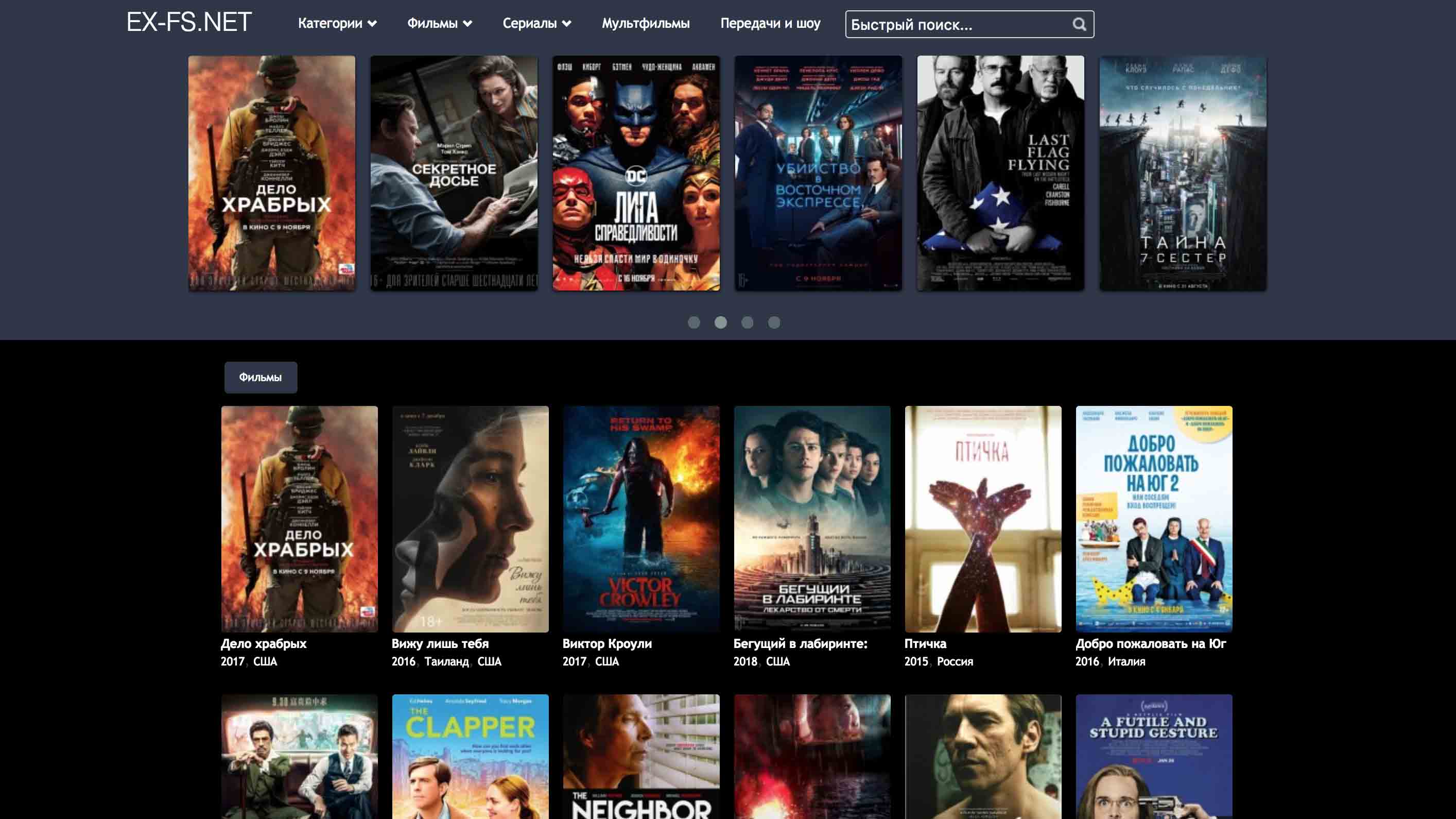Click year 2015 under Птичка
The width and height of the screenshot is (1456, 819).
coord(916,662)
